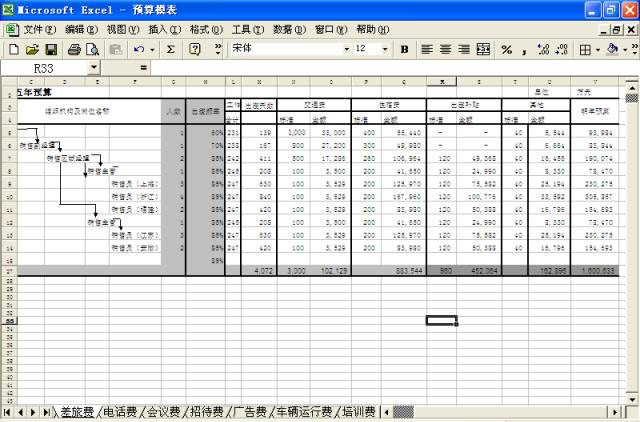Open Print Preview from the toolbar

pyautogui.click(x=92, y=49)
